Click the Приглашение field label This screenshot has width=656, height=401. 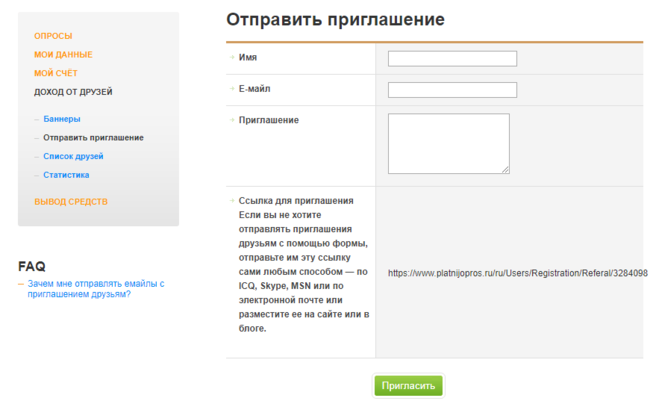pos(269,120)
